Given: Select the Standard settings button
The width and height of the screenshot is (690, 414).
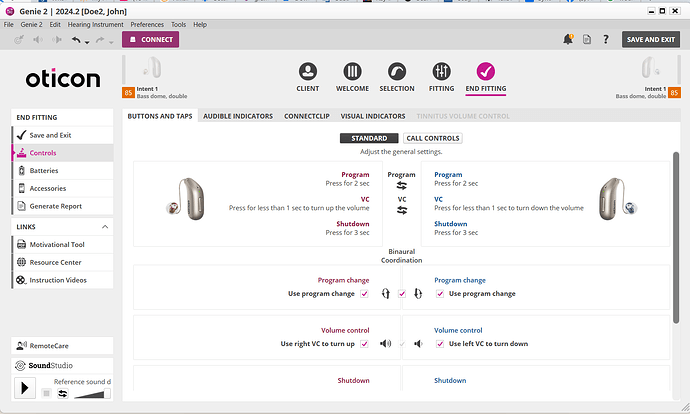Looking at the screenshot, I should coord(369,138).
